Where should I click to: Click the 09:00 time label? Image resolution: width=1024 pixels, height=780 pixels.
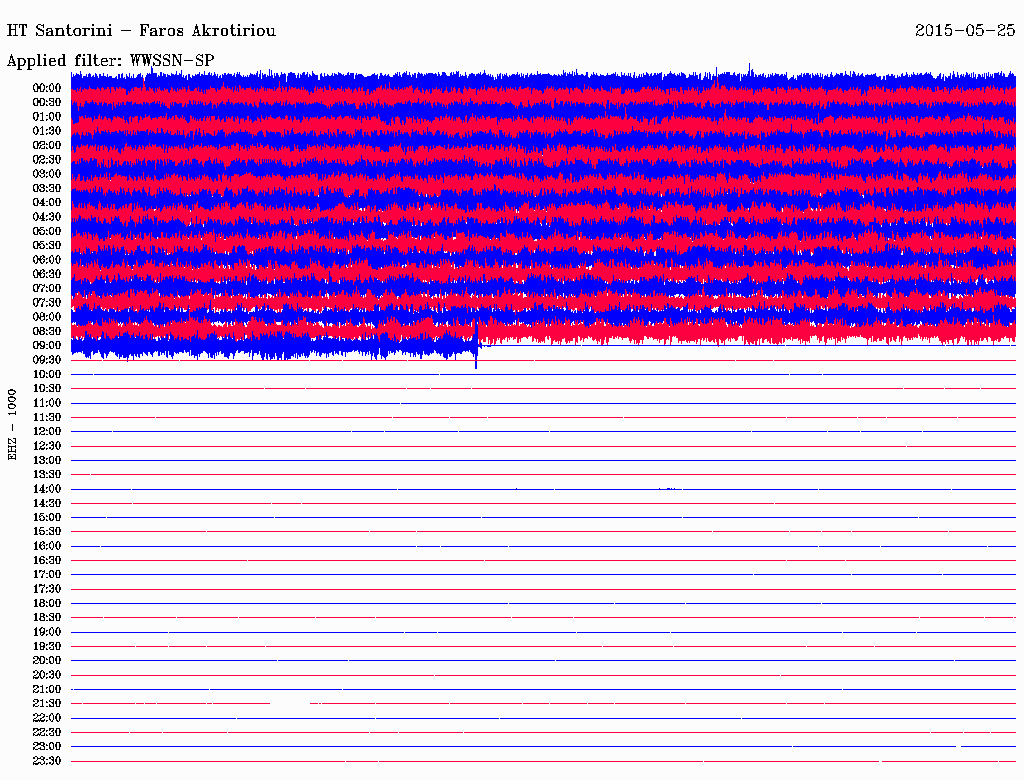(47, 345)
